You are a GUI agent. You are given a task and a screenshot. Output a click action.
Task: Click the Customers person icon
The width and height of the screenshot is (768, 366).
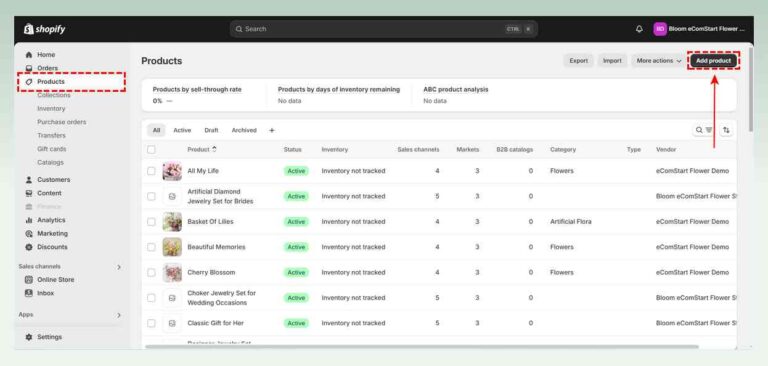coord(29,180)
